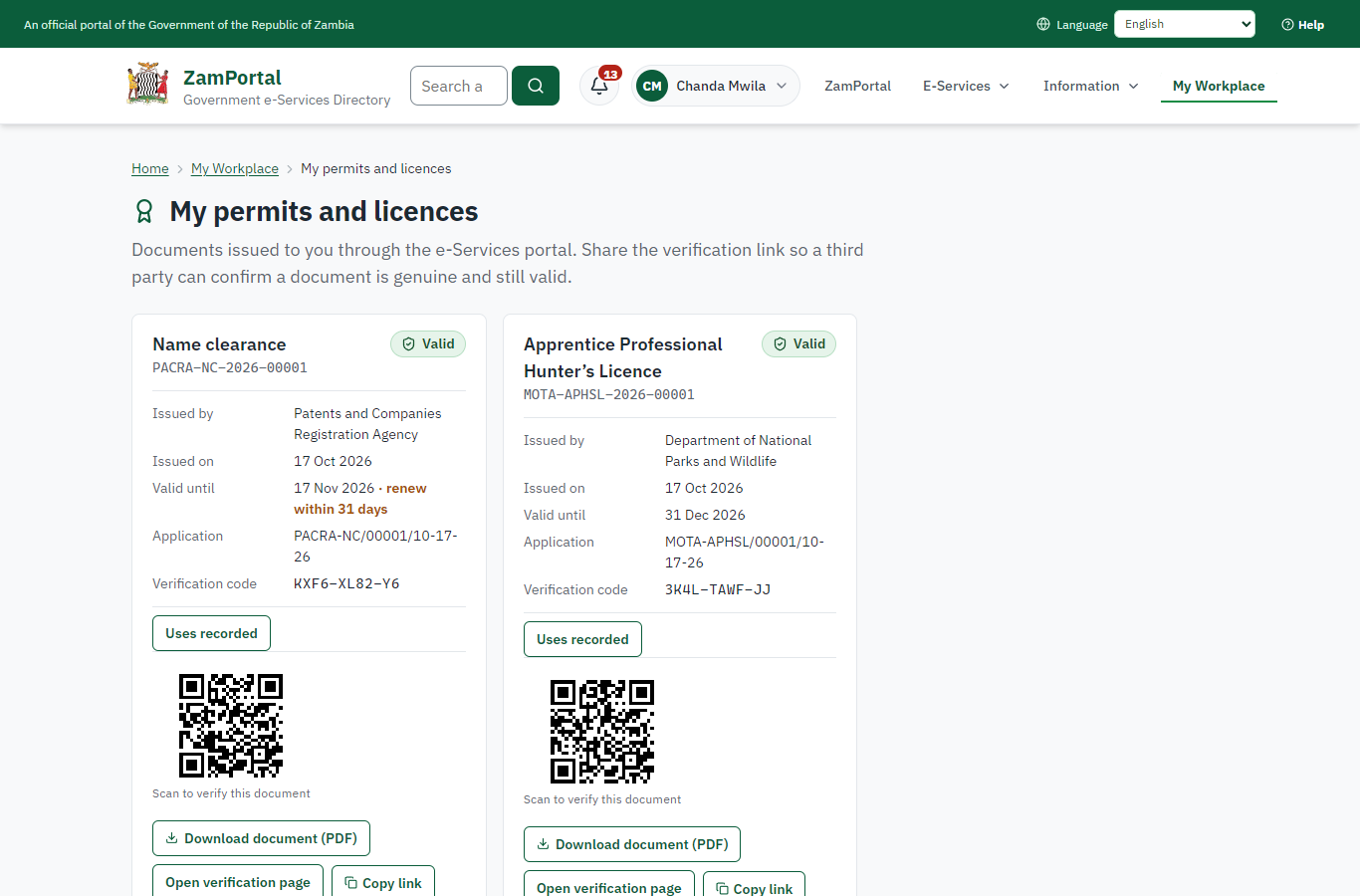Click official portal banner text
The width and height of the screenshot is (1360, 896).
(189, 25)
